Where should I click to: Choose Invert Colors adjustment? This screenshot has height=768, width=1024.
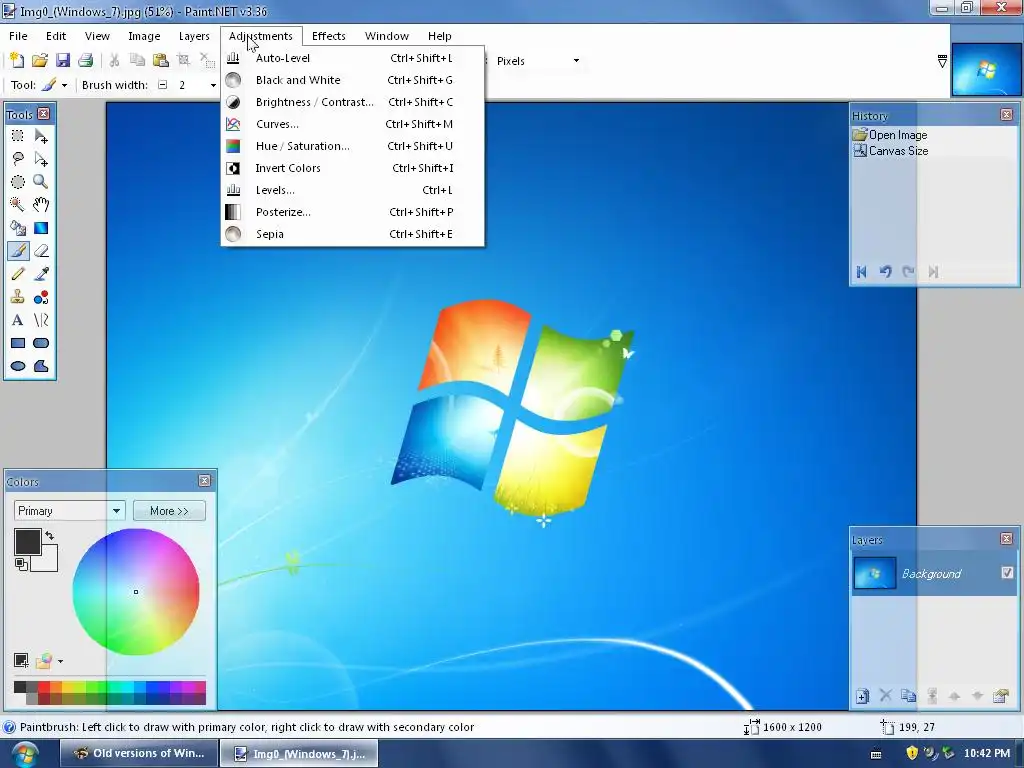click(353, 168)
